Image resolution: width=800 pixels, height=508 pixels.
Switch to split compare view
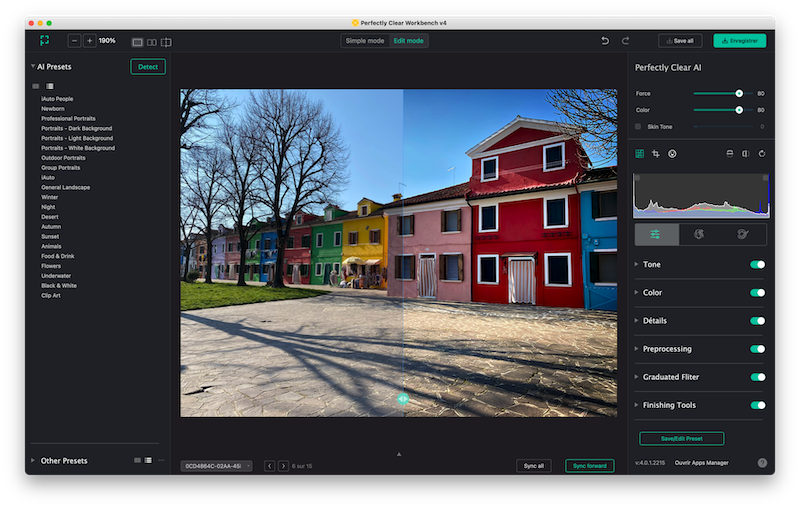pos(166,42)
